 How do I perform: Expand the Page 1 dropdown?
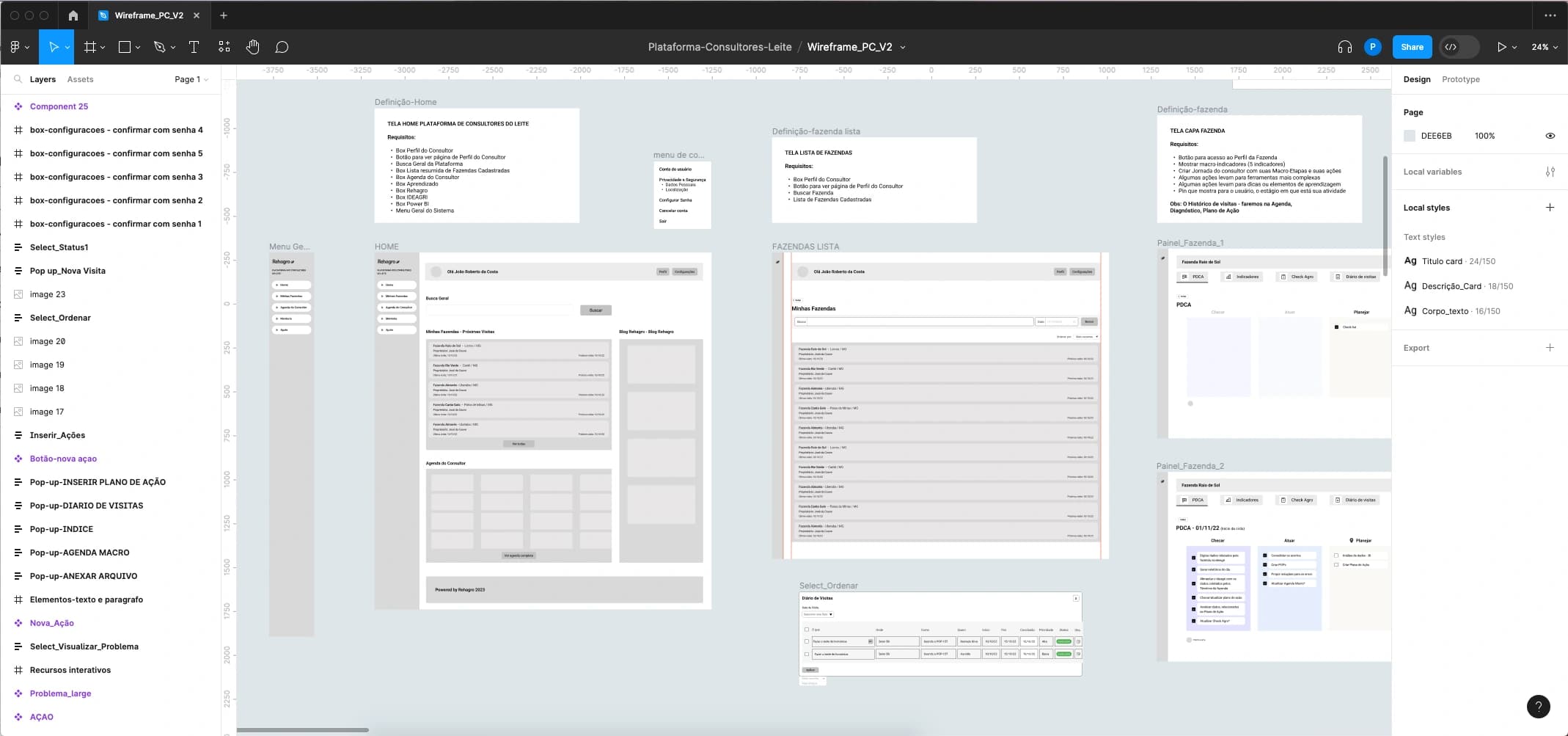[191, 79]
